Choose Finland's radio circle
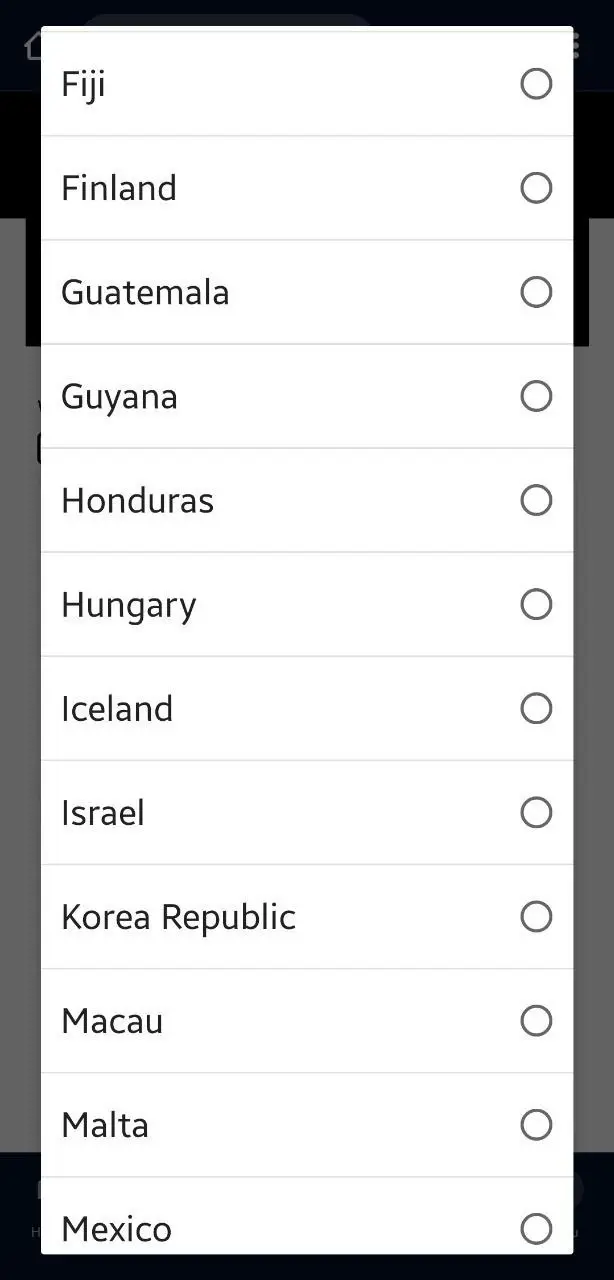614x1280 pixels. pyautogui.click(x=536, y=188)
